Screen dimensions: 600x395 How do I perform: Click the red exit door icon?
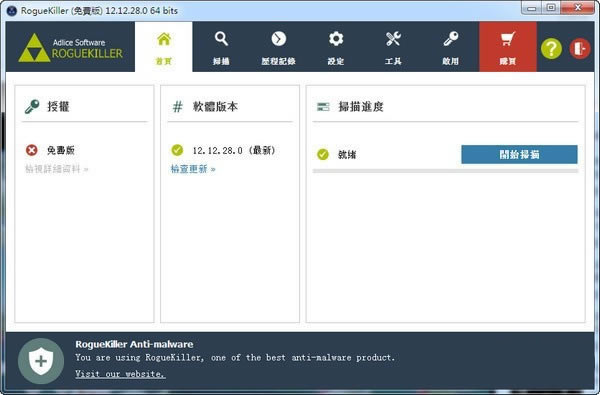580,49
